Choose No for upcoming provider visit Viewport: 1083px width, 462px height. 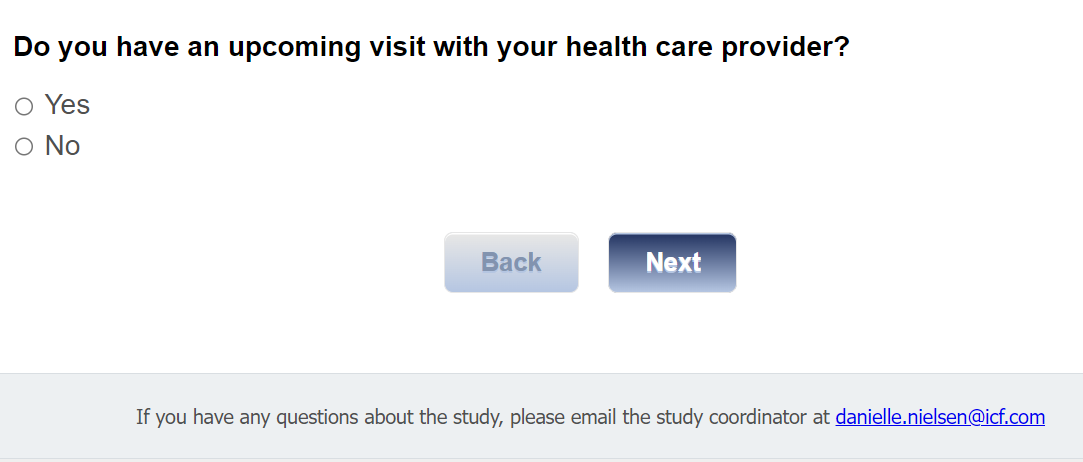point(24,147)
